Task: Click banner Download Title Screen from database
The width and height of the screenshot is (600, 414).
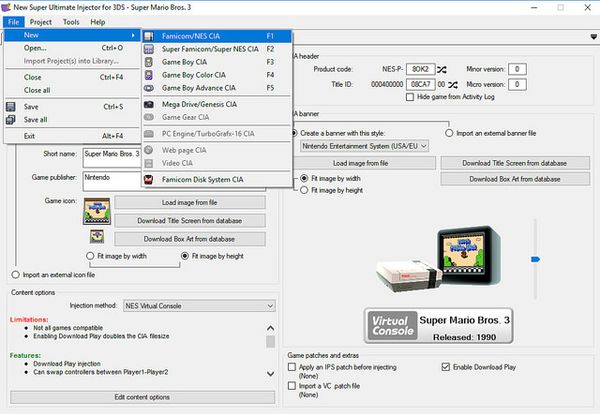Action: pyautogui.click(x=515, y=163)
